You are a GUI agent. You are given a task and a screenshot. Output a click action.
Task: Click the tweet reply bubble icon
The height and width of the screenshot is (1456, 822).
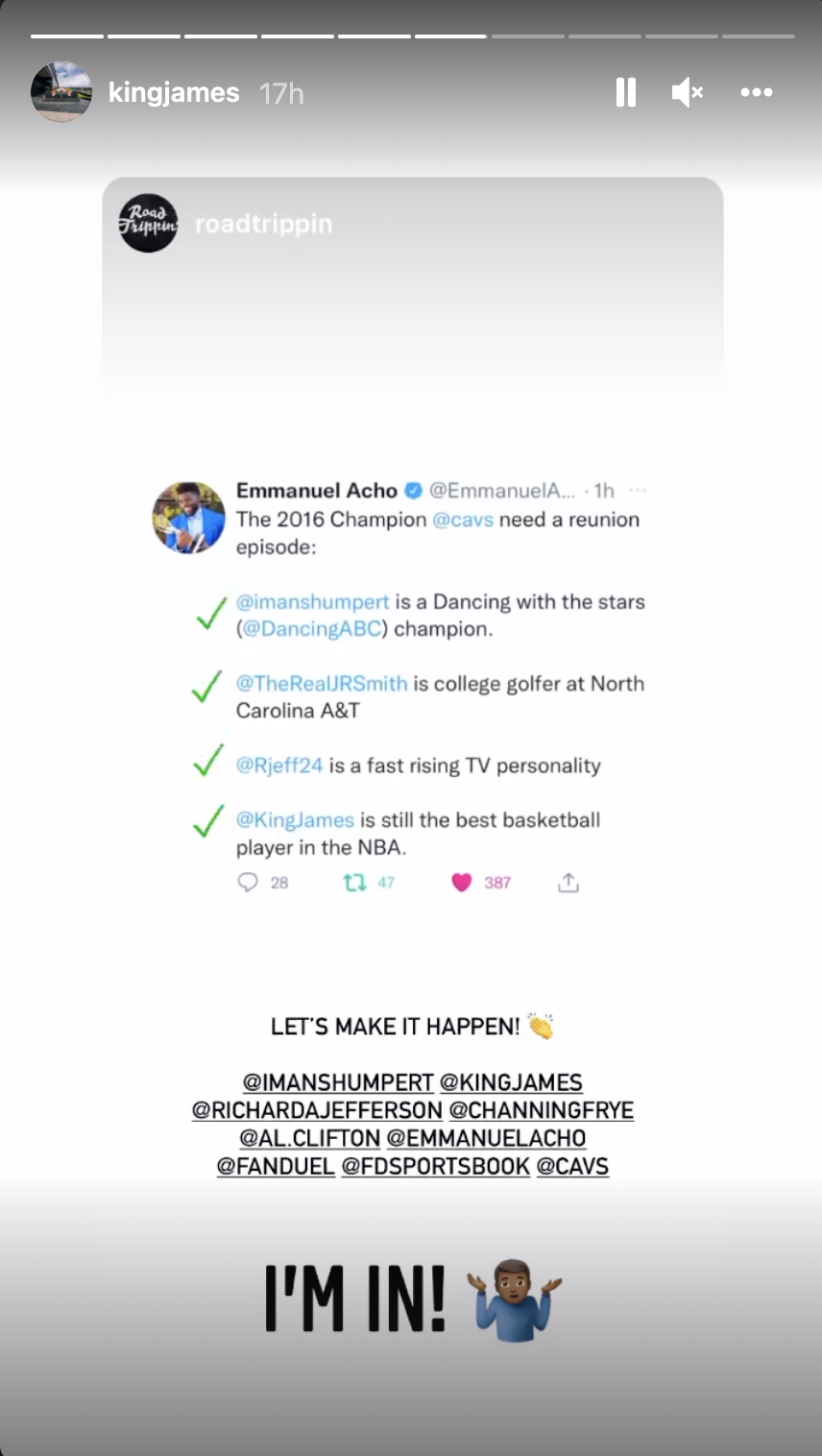coord(248,882)
